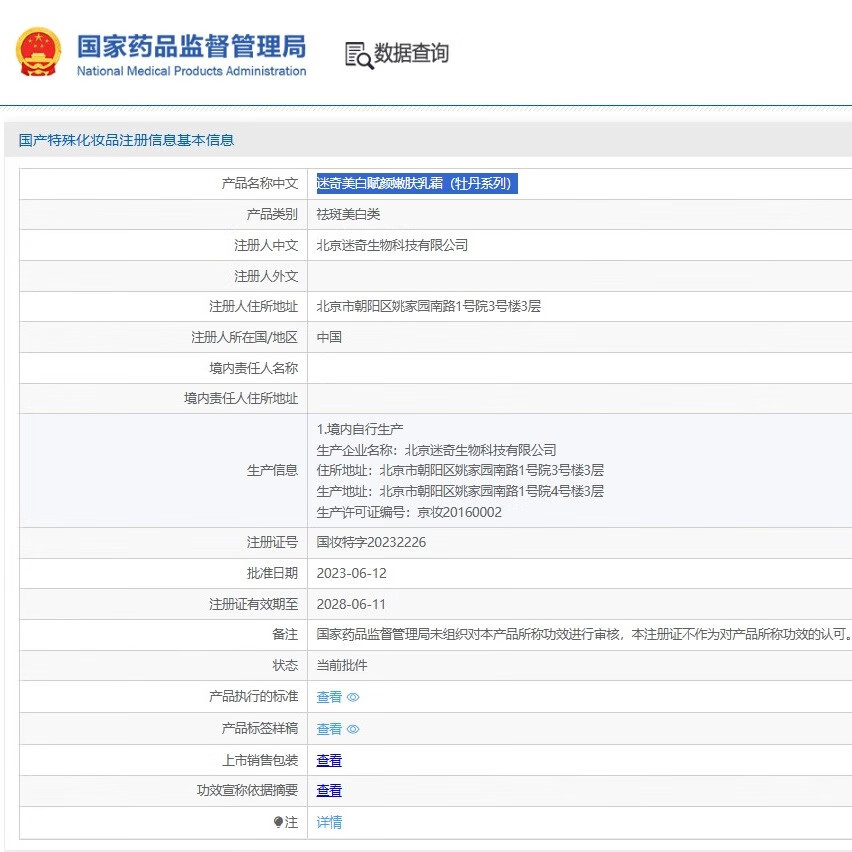Click National Medical Products Administration English subtitle
Screen dimensions: 852x852
tap(191, 71)
